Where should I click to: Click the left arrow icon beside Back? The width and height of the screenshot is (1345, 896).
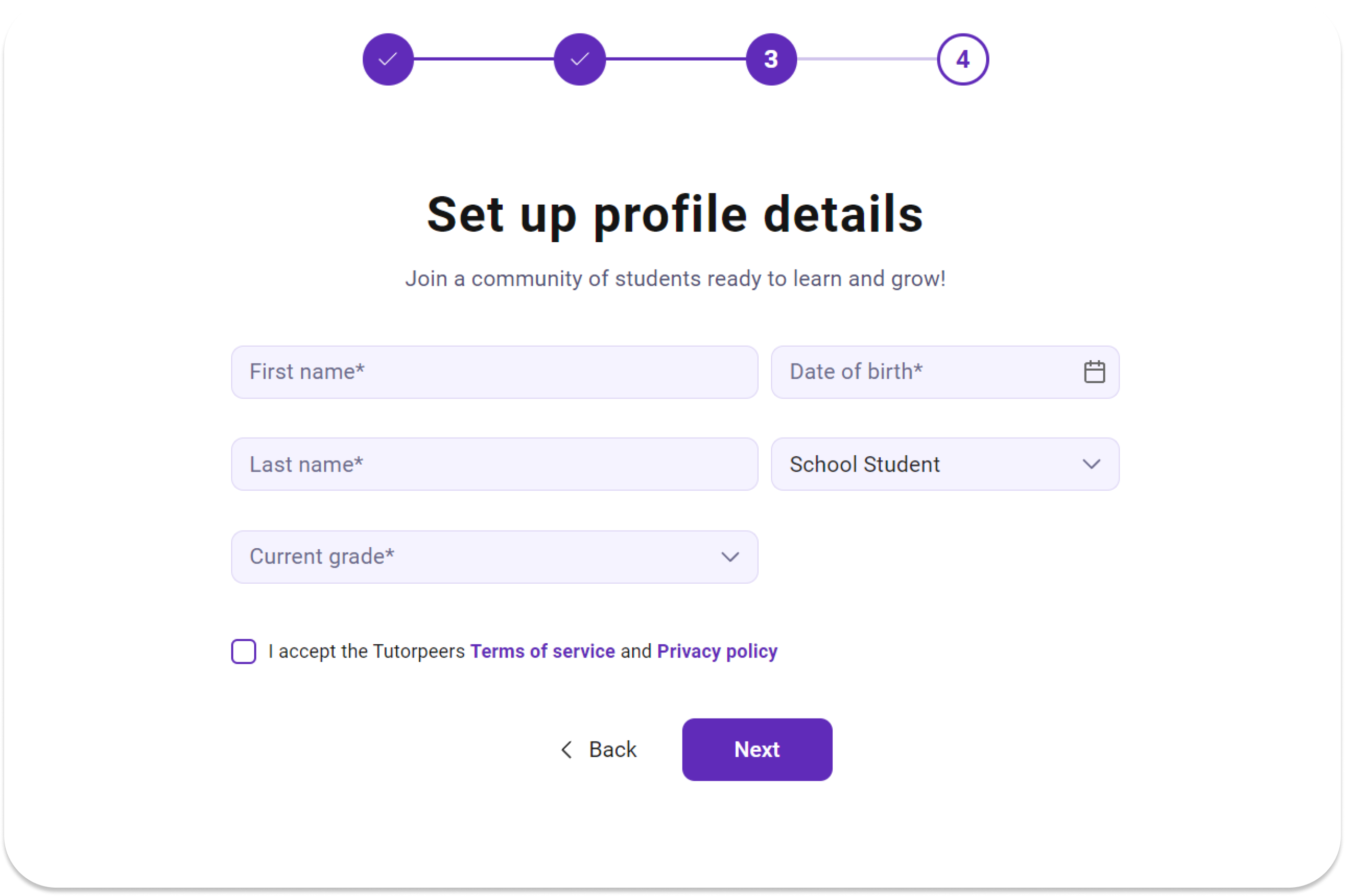pos(566,749)
